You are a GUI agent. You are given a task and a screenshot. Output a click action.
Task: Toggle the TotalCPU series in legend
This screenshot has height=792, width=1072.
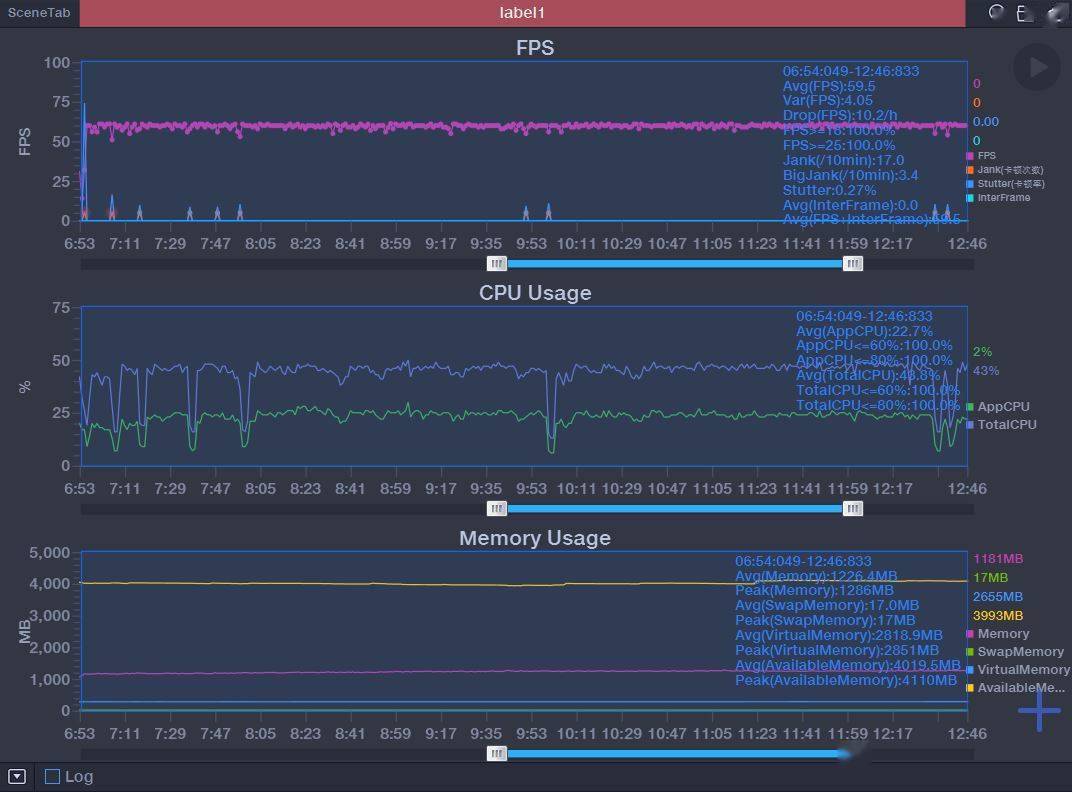[1002, 424]
